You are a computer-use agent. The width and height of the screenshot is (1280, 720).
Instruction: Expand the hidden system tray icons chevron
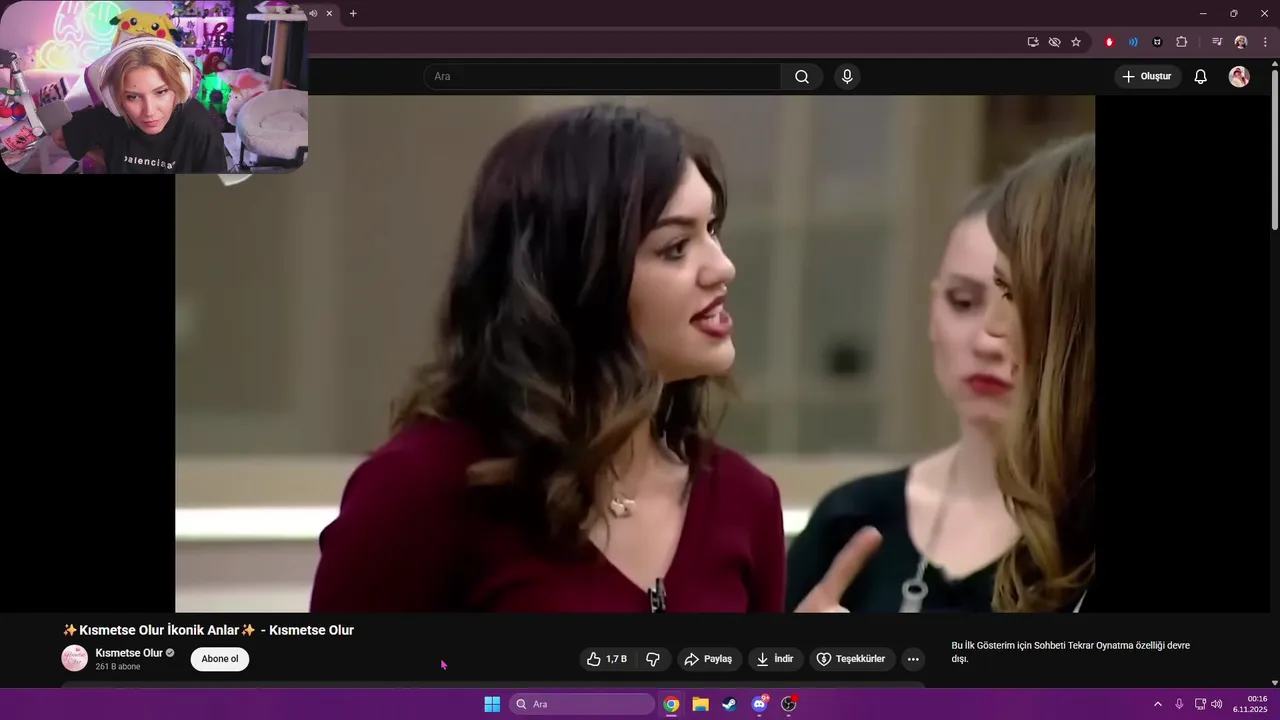click(x=1158, y=704)
